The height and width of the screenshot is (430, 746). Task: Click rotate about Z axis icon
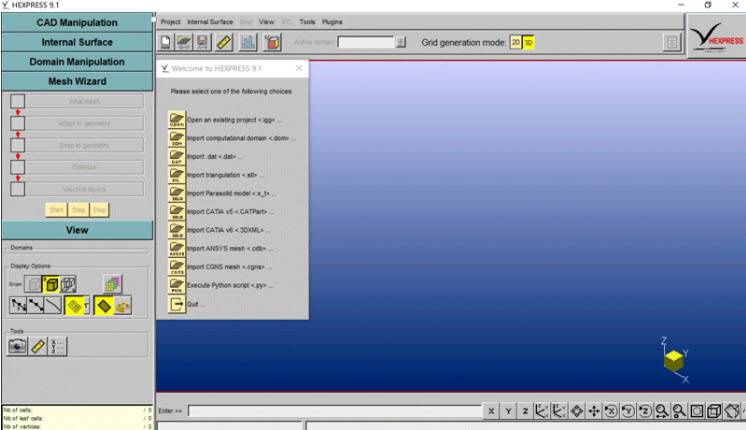(x=645, y=411)
